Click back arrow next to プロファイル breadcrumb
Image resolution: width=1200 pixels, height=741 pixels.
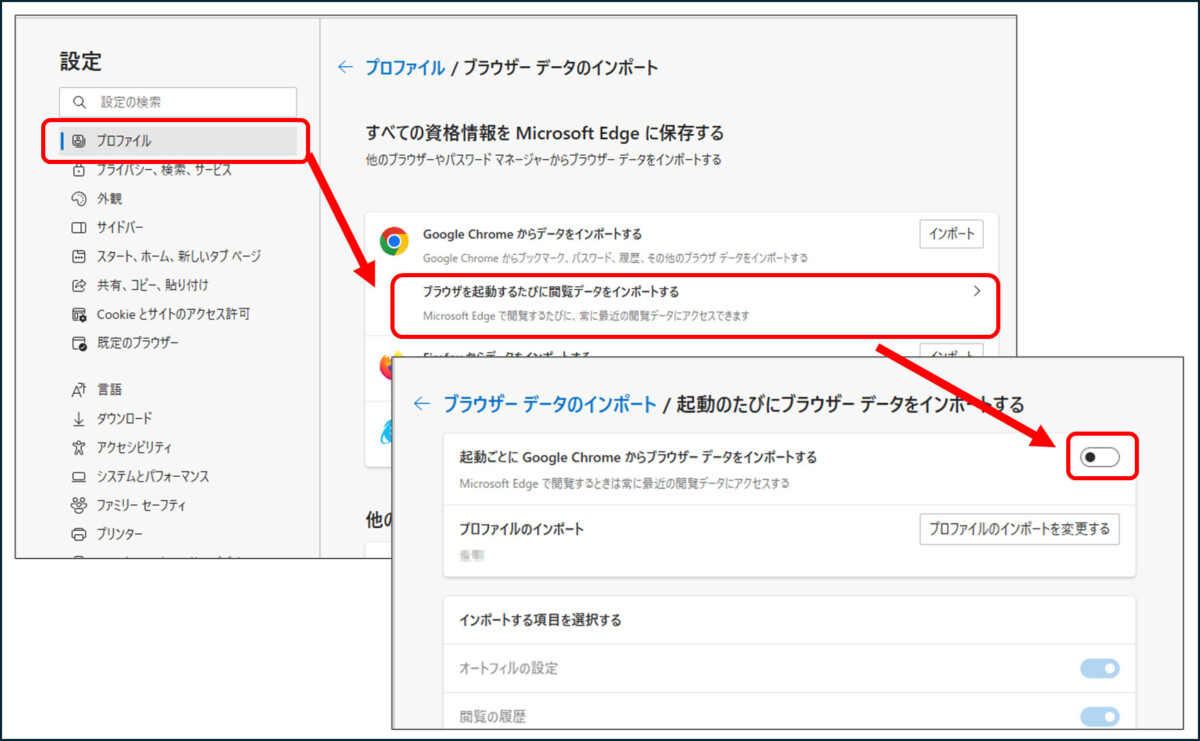pos(345,67)
